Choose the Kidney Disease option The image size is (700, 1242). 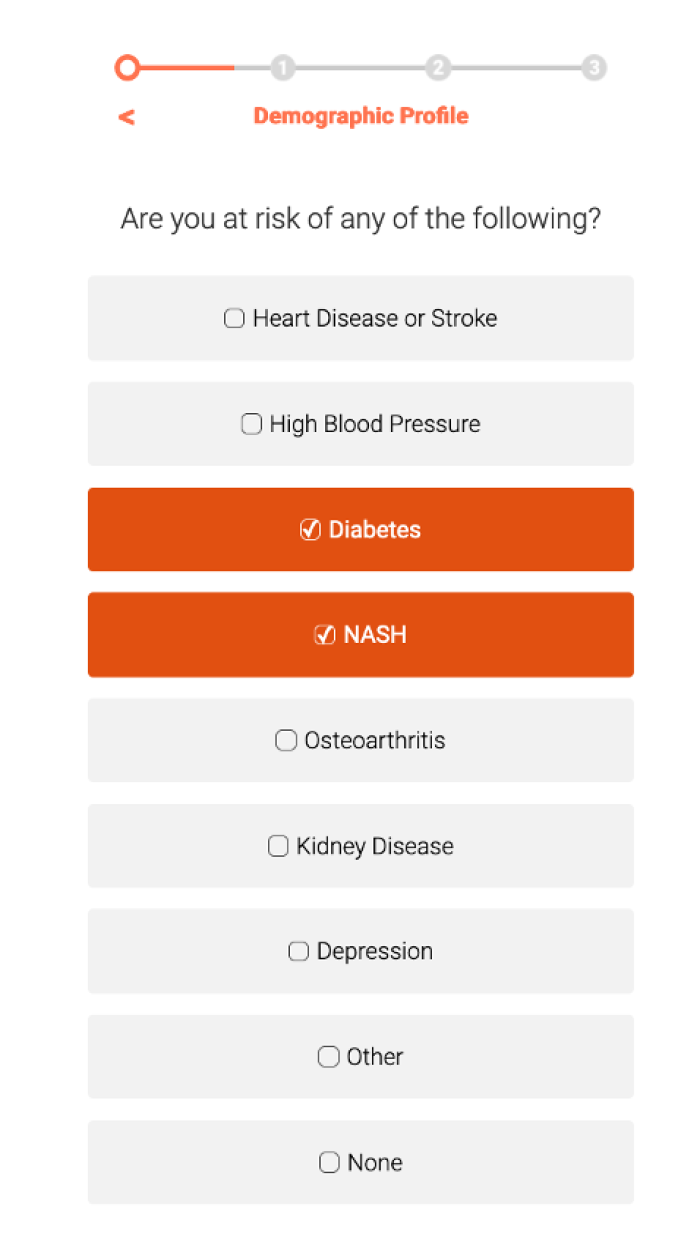pos(360,845)
